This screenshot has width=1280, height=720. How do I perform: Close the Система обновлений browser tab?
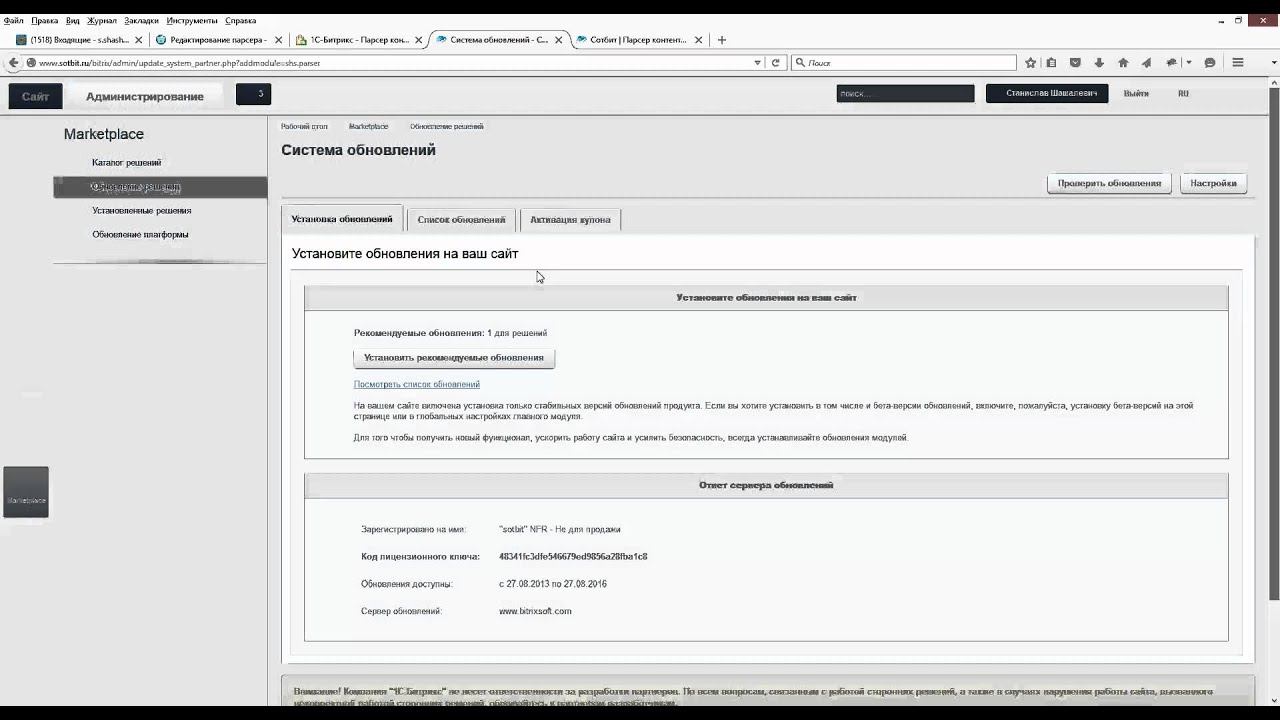[x=559, y=40]
